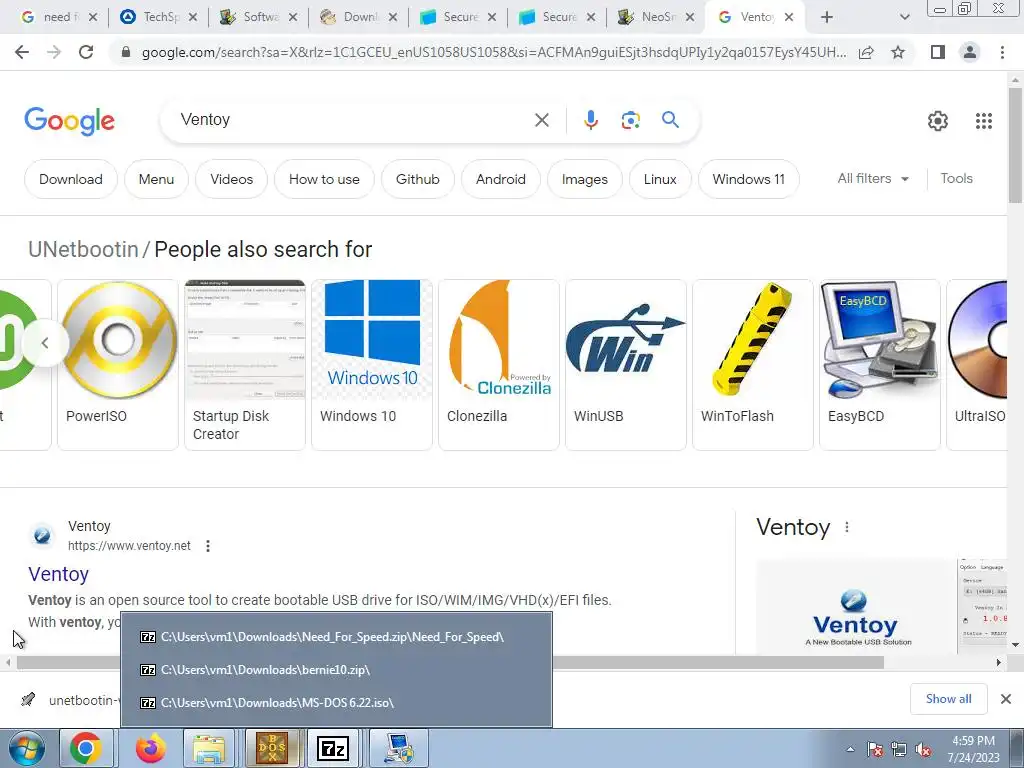The height and width of the screenshot is (768, 1024).
Task: Close the TechSp tab
Action: [193, 18]
